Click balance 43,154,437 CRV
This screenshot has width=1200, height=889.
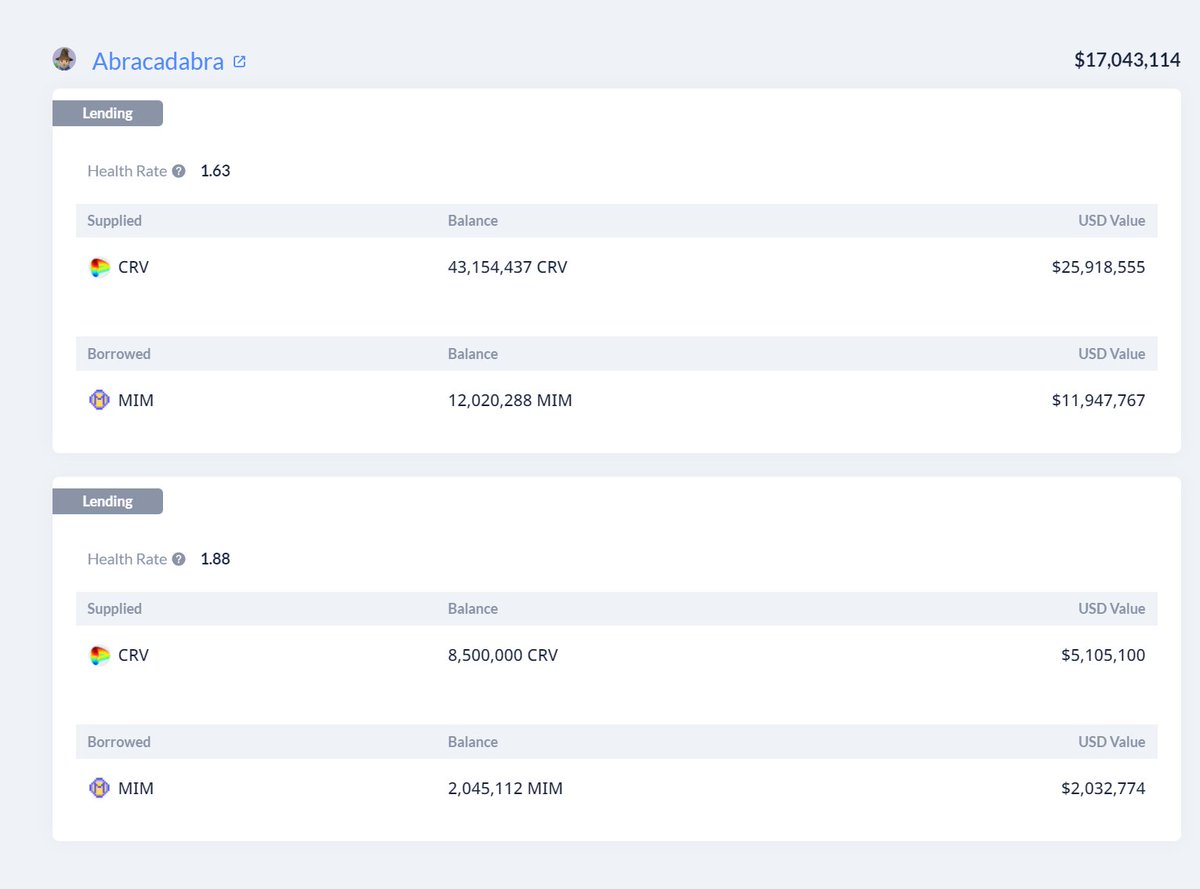507,268
